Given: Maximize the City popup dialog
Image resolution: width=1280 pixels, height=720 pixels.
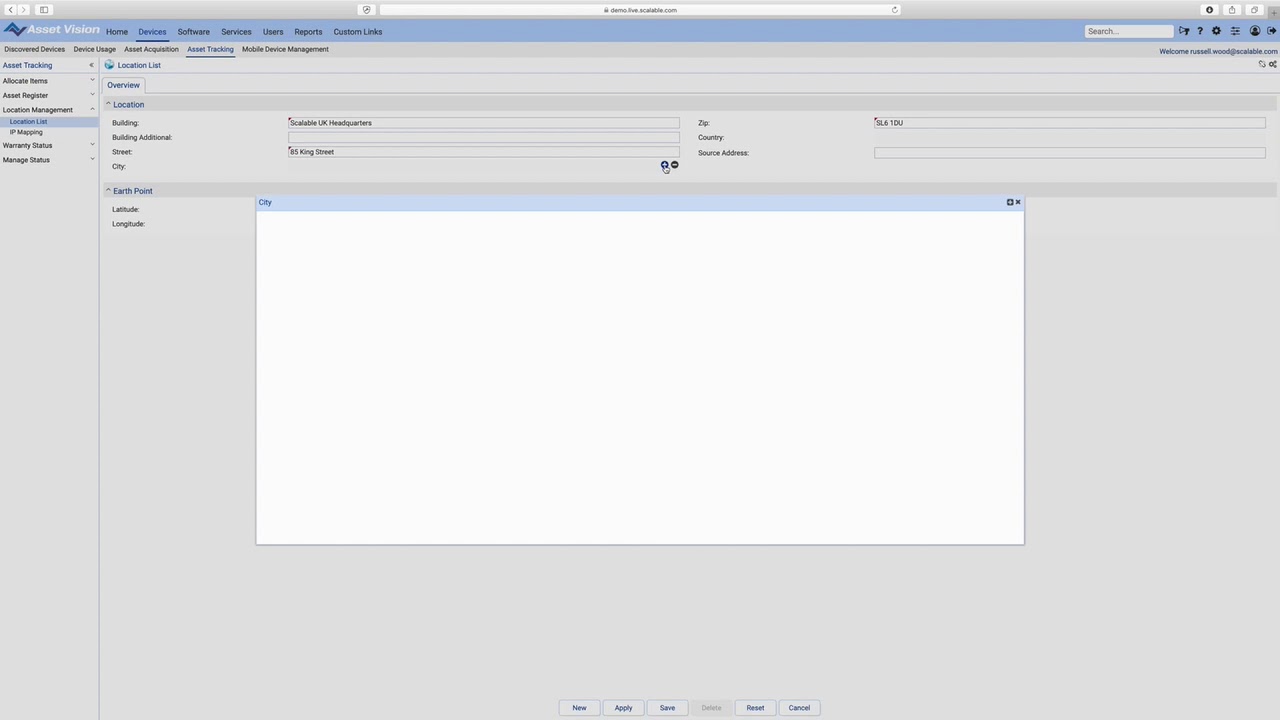Looking at the screenshot, I should point(1010,202).
